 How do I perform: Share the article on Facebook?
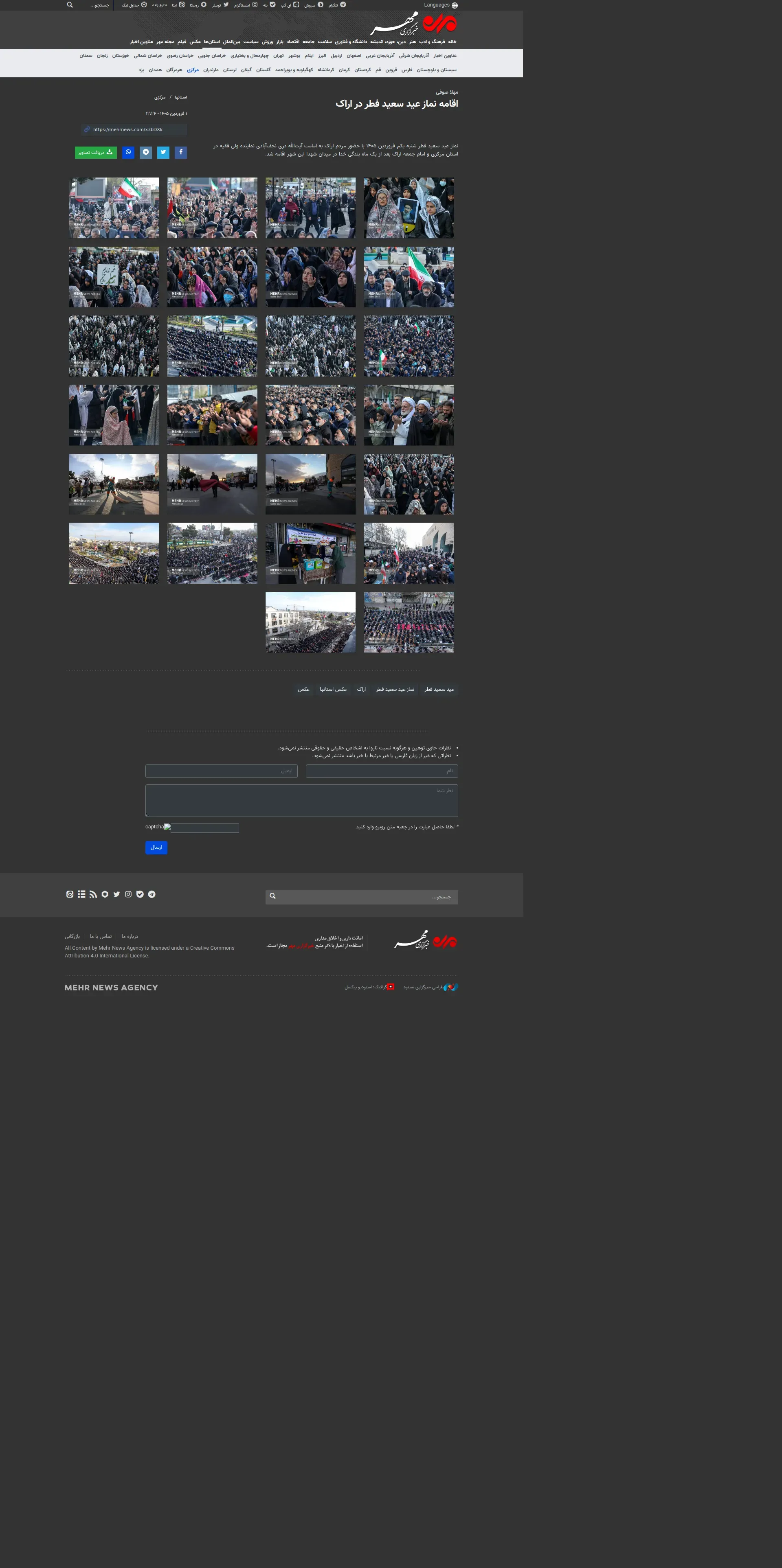[181, 152]
